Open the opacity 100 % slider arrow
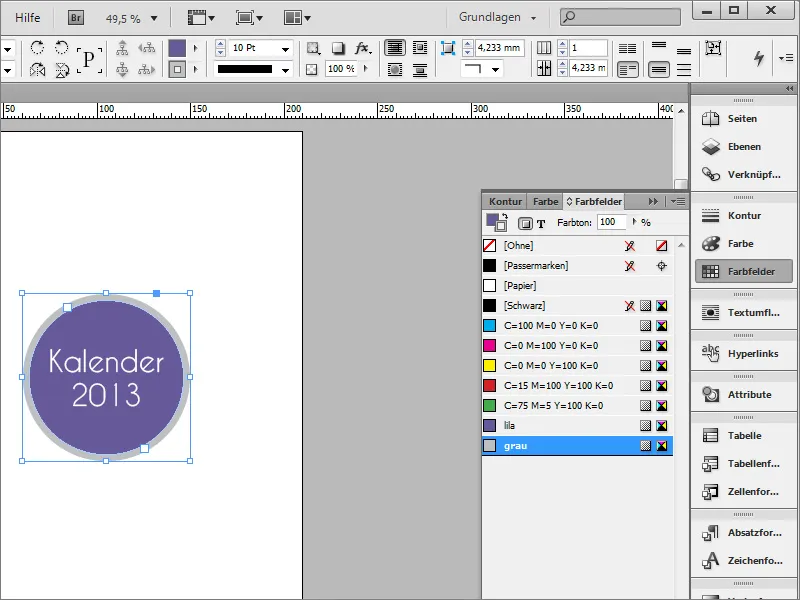This screenshot has height=600, width=800. [366, 68]
